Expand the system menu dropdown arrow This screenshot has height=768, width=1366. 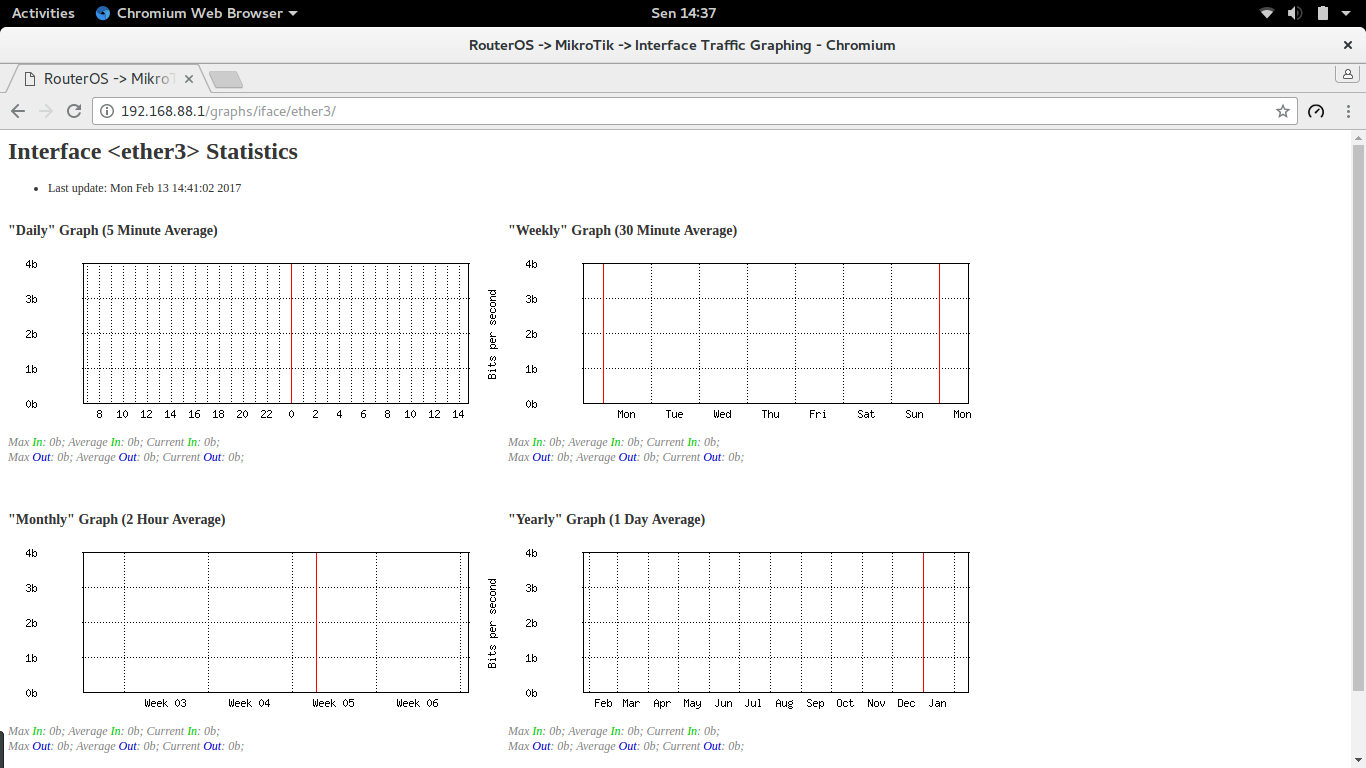1348,14
